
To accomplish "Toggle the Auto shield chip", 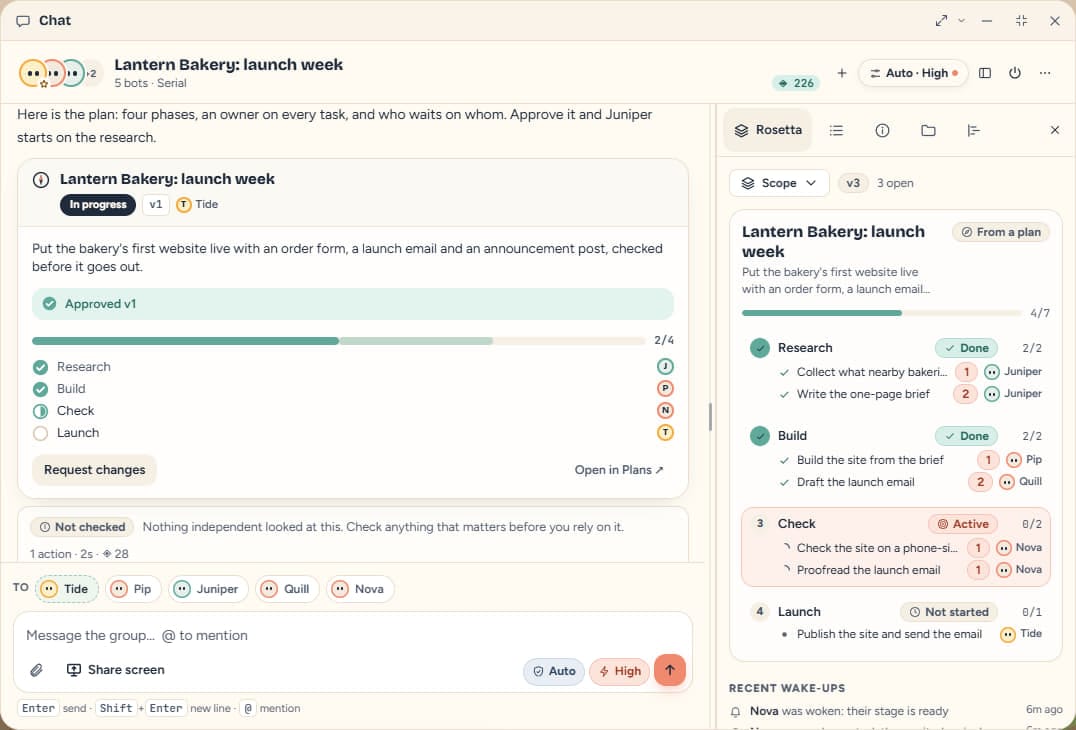I will coord(554,671).
